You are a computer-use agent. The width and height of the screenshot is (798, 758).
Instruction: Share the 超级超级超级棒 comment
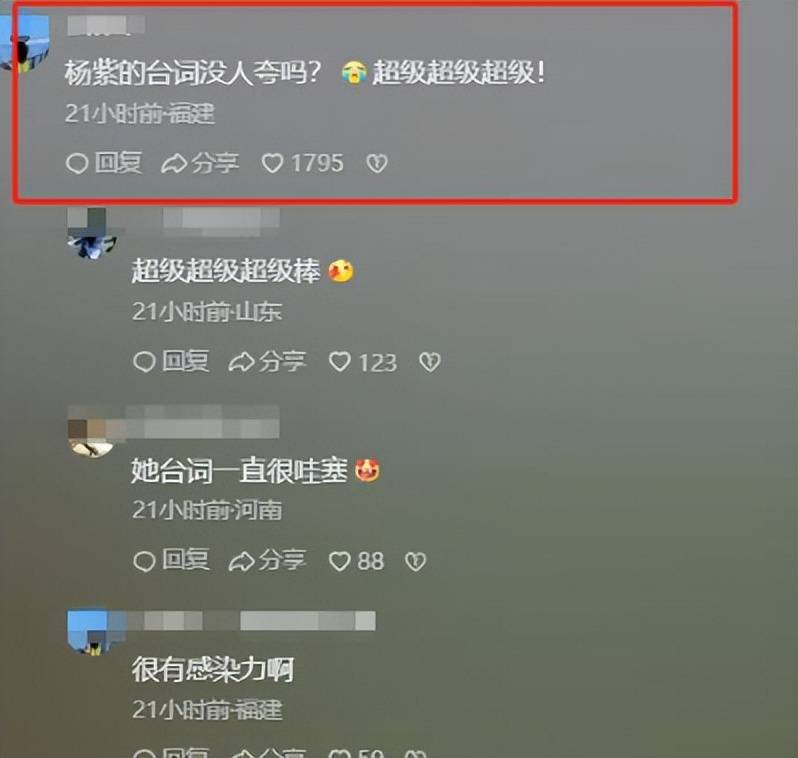click(x=267, y=362)
